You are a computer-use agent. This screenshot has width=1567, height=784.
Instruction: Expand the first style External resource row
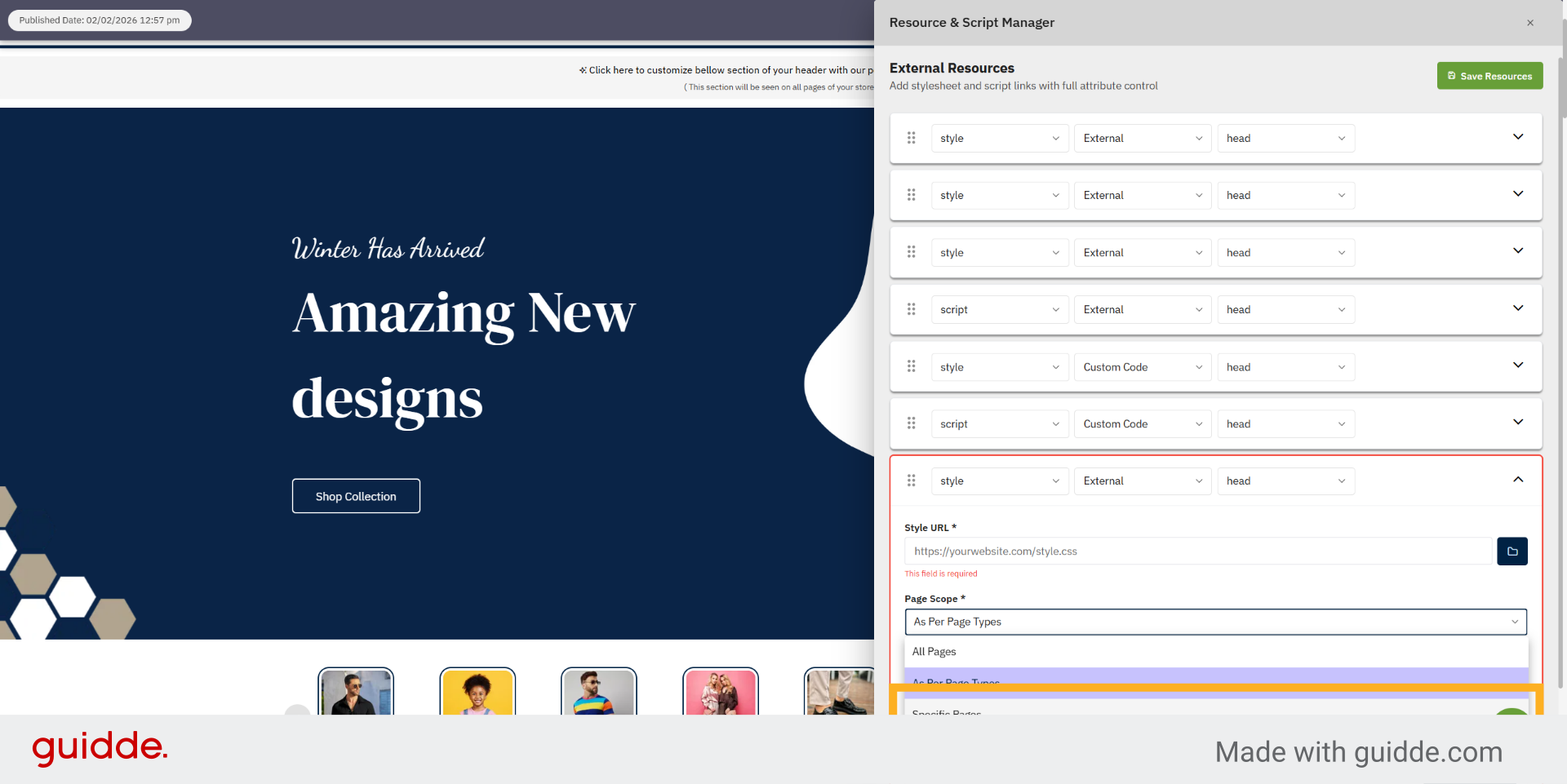[x=1518, y=137]
